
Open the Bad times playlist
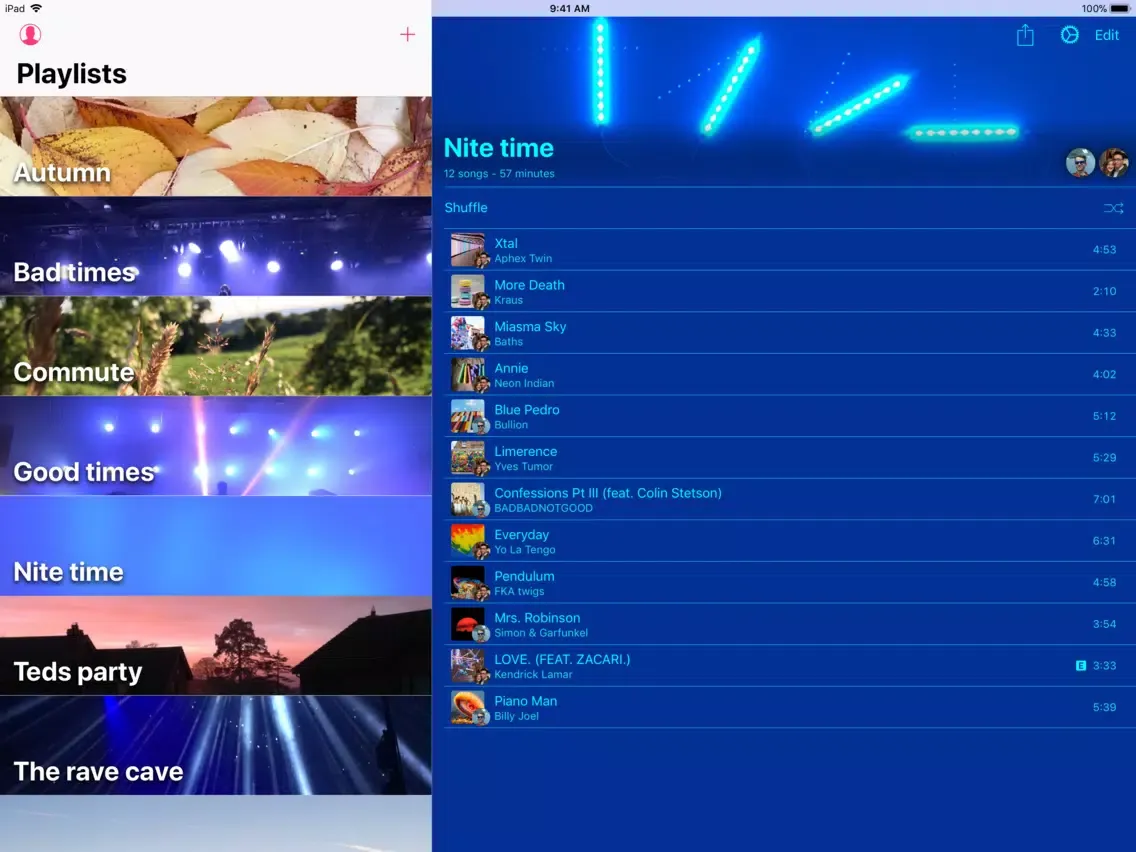tap(216, 246)
